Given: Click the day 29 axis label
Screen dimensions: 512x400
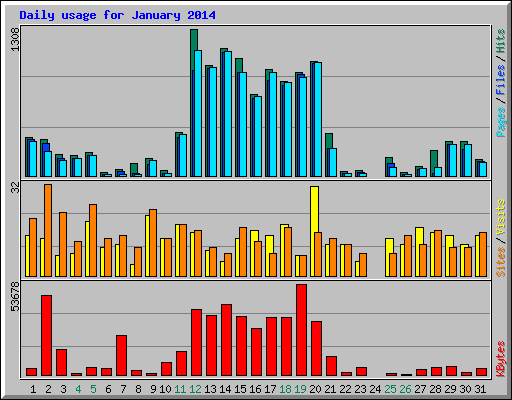Looking at the screenshot, I should click(x=450, y=389).
